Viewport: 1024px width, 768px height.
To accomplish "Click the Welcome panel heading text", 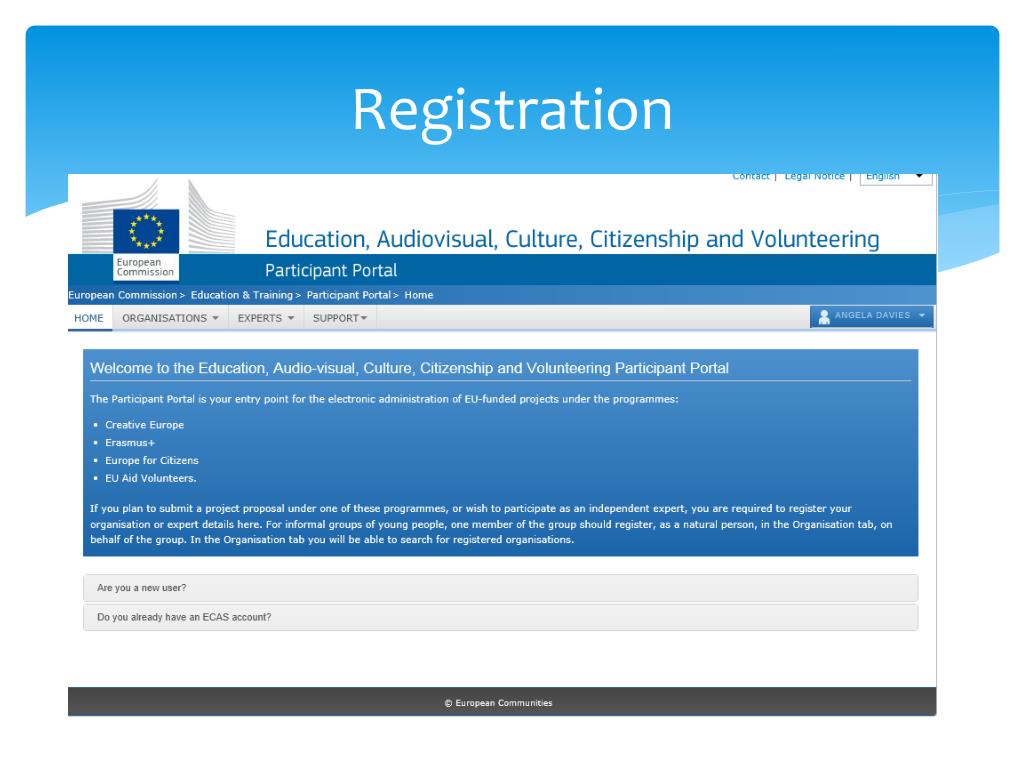I will [x=409, y=368].
